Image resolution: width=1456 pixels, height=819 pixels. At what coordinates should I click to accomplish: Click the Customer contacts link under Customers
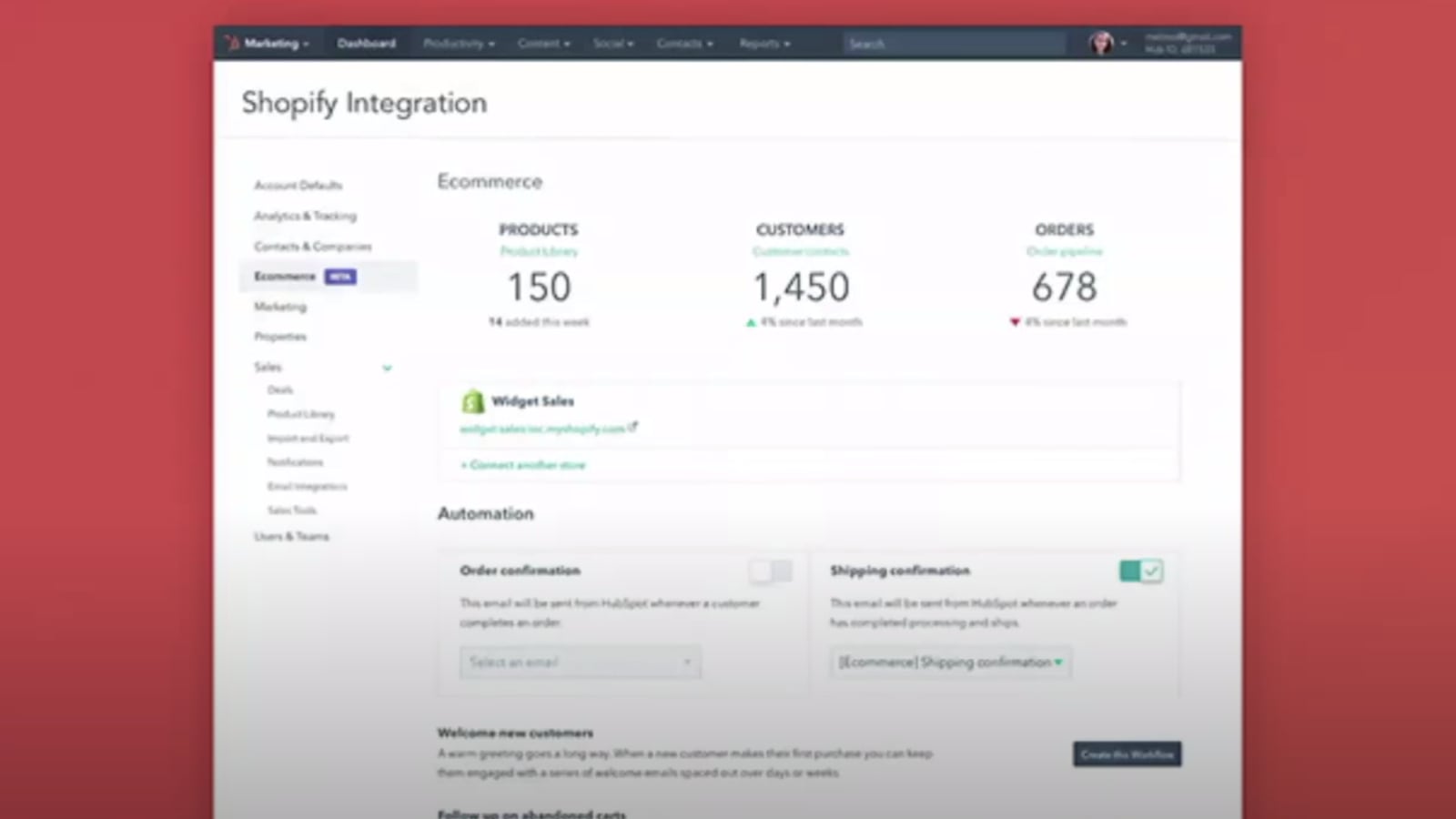(801, 251)
